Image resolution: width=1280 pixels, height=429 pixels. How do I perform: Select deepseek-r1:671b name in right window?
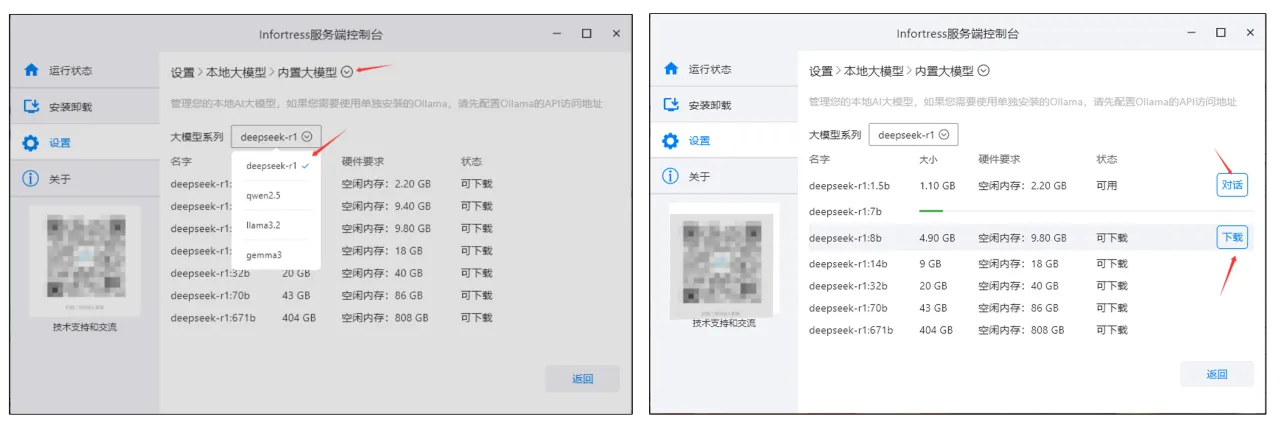(x=850, y=330)
